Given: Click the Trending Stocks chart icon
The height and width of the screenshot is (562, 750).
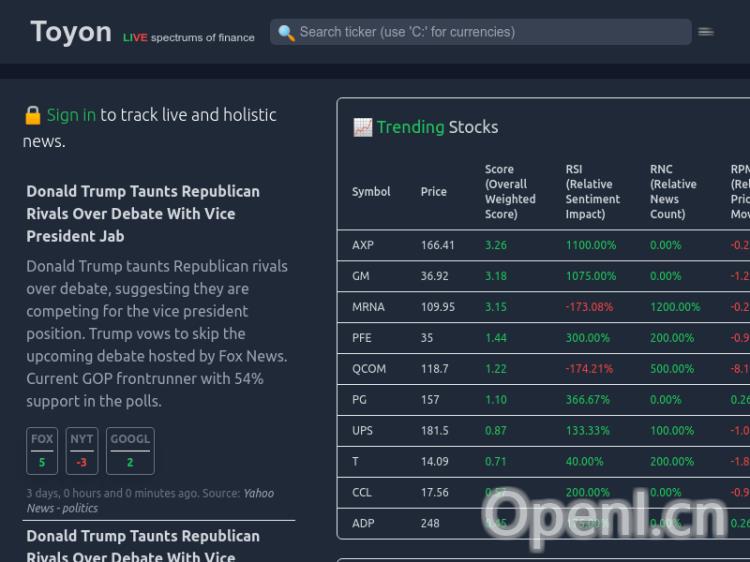Looking at the screenshot, I should pos(362,127).
